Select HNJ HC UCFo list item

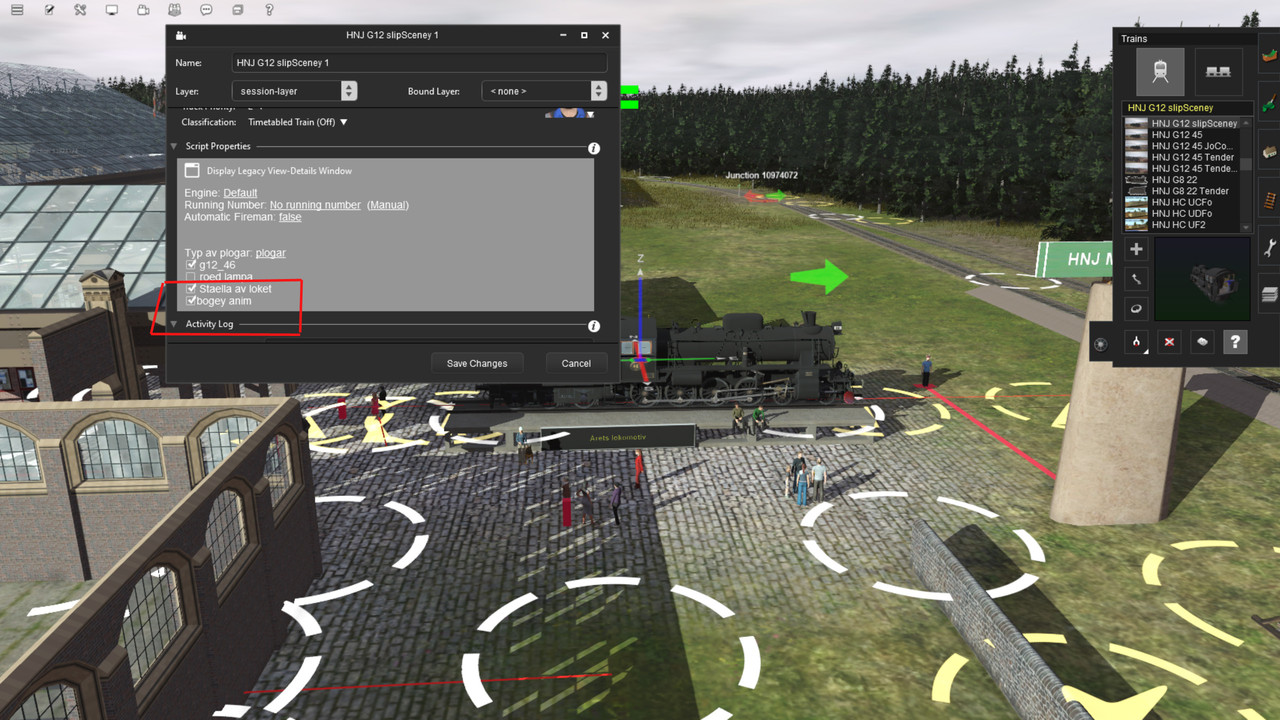pyautogui.click(x=1182, y=202)
